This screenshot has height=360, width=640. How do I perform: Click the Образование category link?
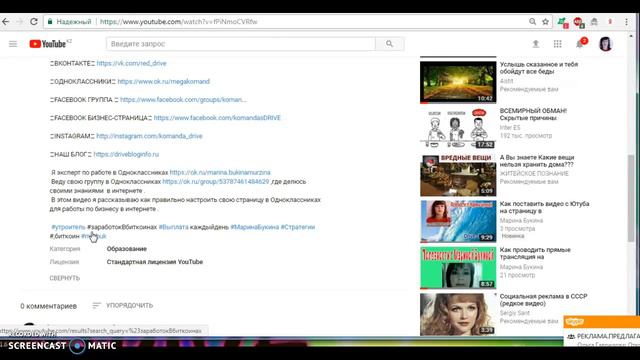click(127, 249)
